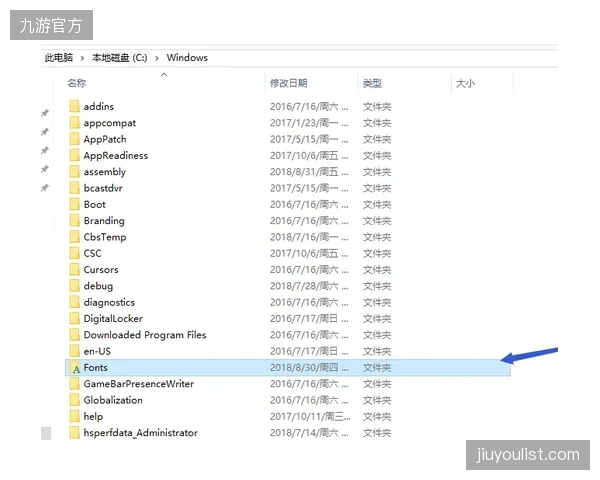Image resolution: width=600 pixels, height=480 pixels.
Task: Click the appcompat folder icon
Action: (75, 122)
